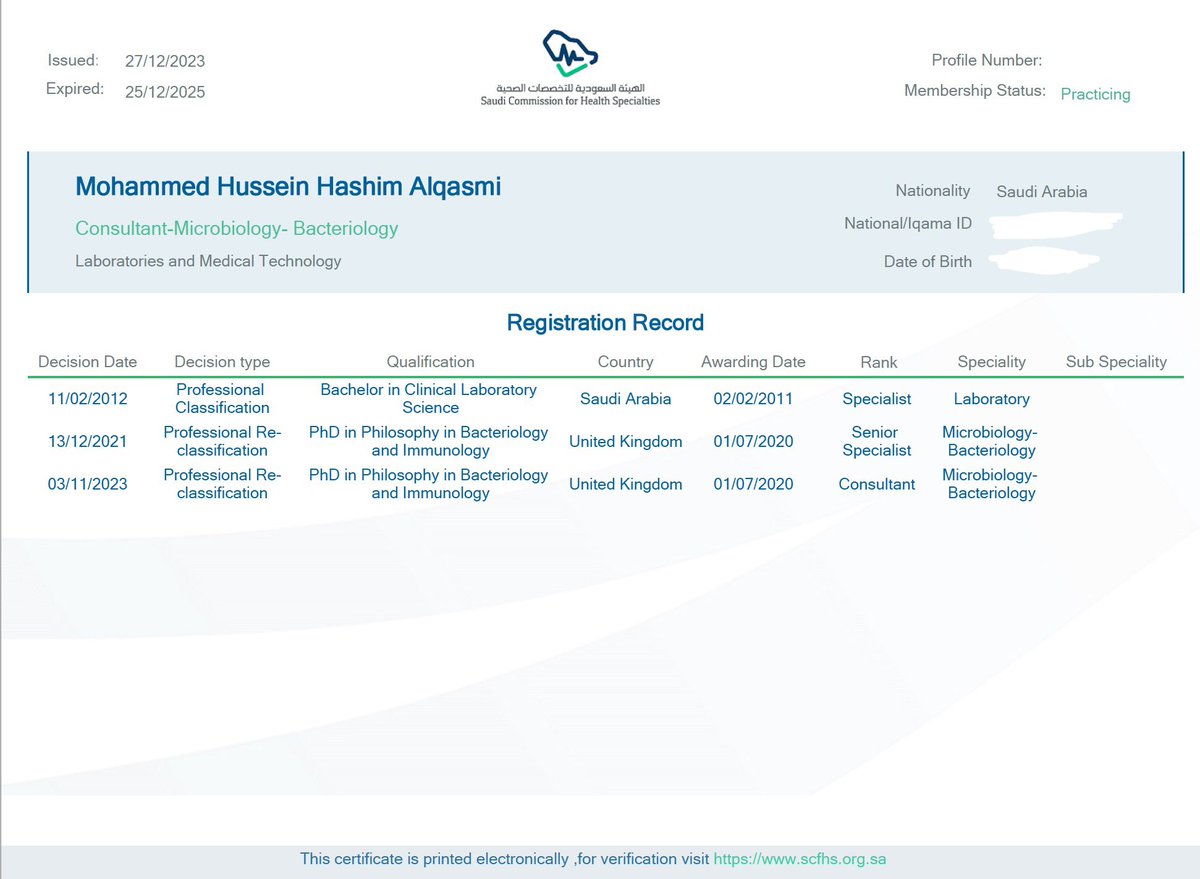The height and width of the screenshot is (879, 1200).
Task: Click the Sub Speciality column header
Action: tap(1117, 362)
